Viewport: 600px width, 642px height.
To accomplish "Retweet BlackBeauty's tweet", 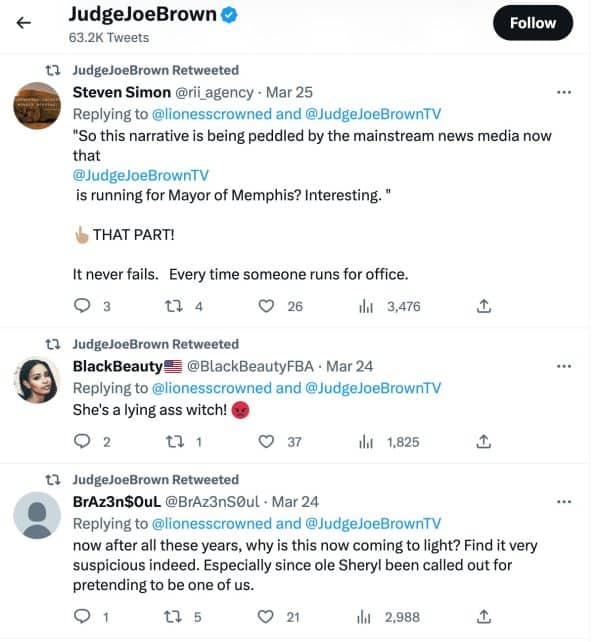I will click(176, 441).
